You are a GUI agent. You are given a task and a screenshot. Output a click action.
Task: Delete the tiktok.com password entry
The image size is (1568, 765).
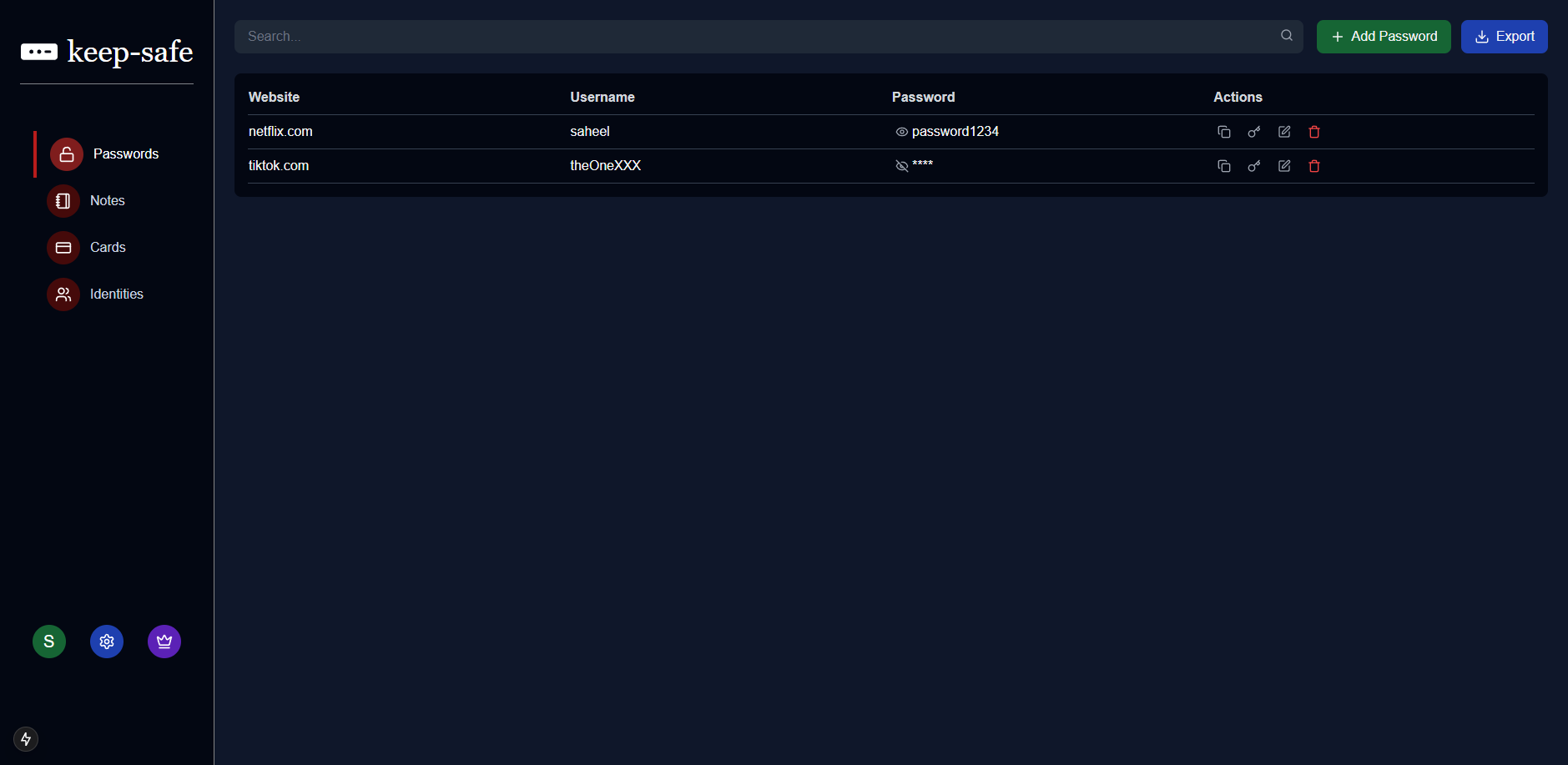click(x=1314, y=166)
